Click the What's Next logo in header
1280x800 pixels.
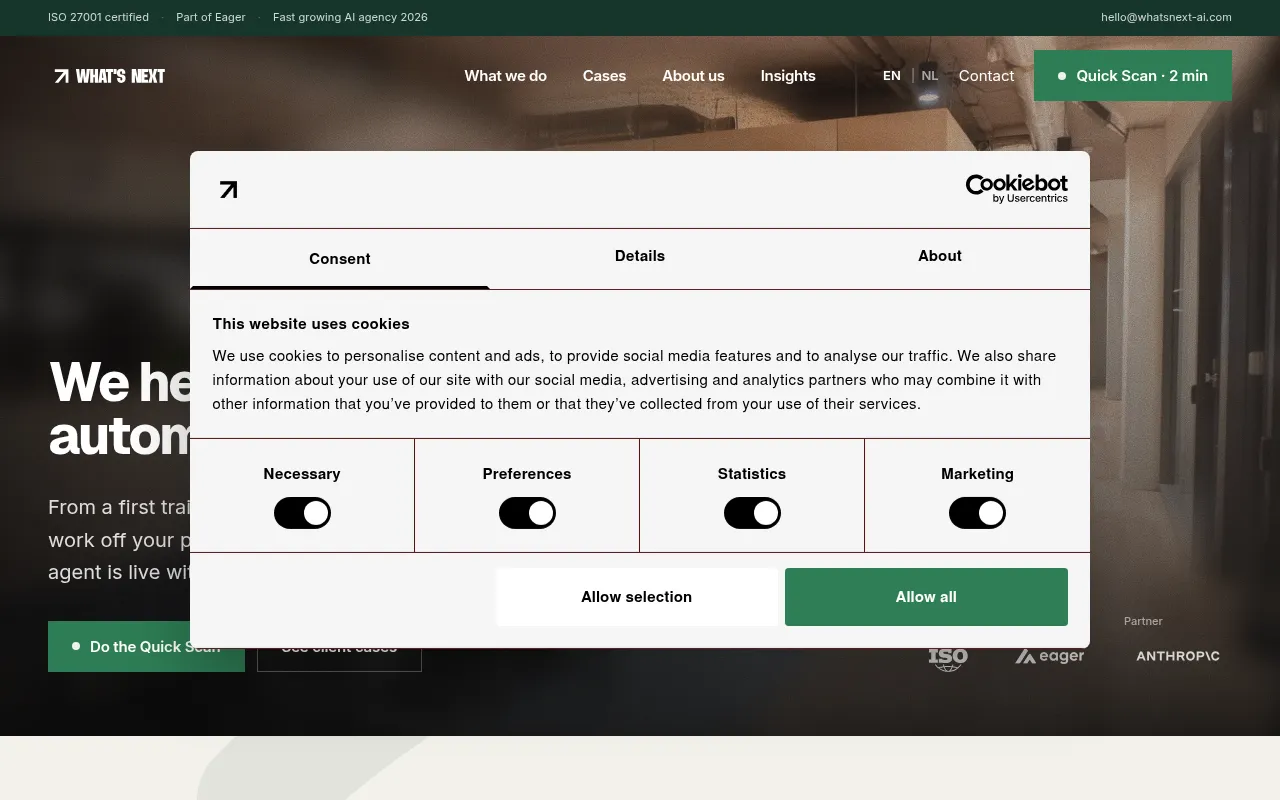click(x=109, y=76)
